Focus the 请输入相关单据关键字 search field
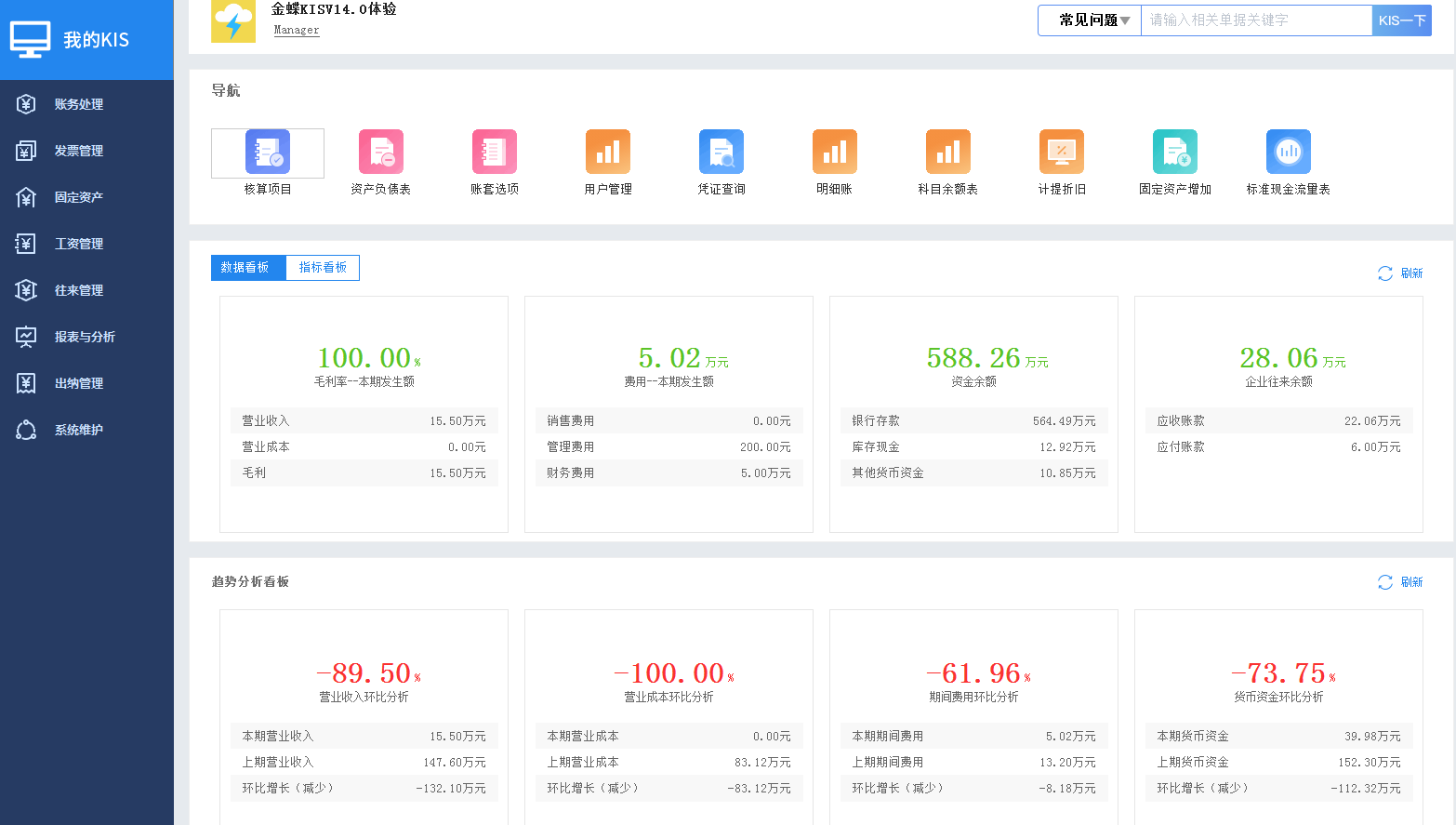Viewport: 1456px width, 825px height. 1257,20
